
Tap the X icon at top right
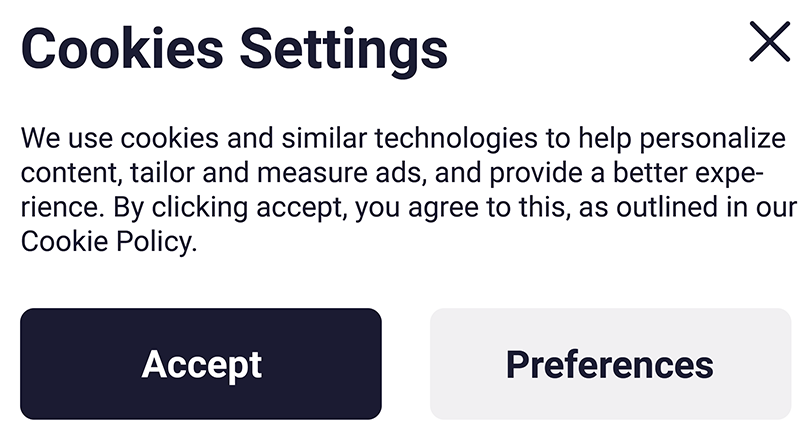tap(769, 42)
